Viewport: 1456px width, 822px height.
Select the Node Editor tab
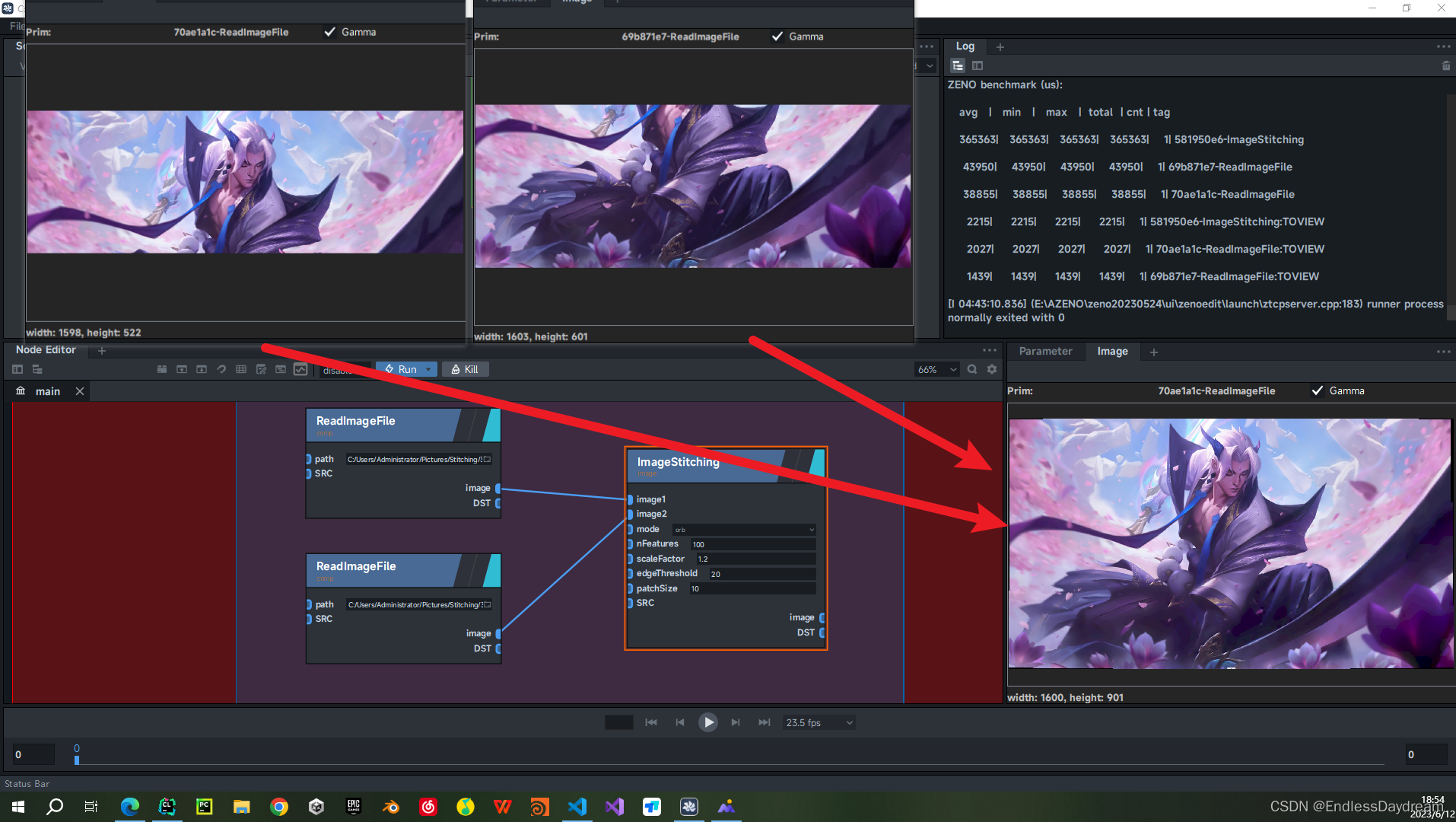pos(46,349)
